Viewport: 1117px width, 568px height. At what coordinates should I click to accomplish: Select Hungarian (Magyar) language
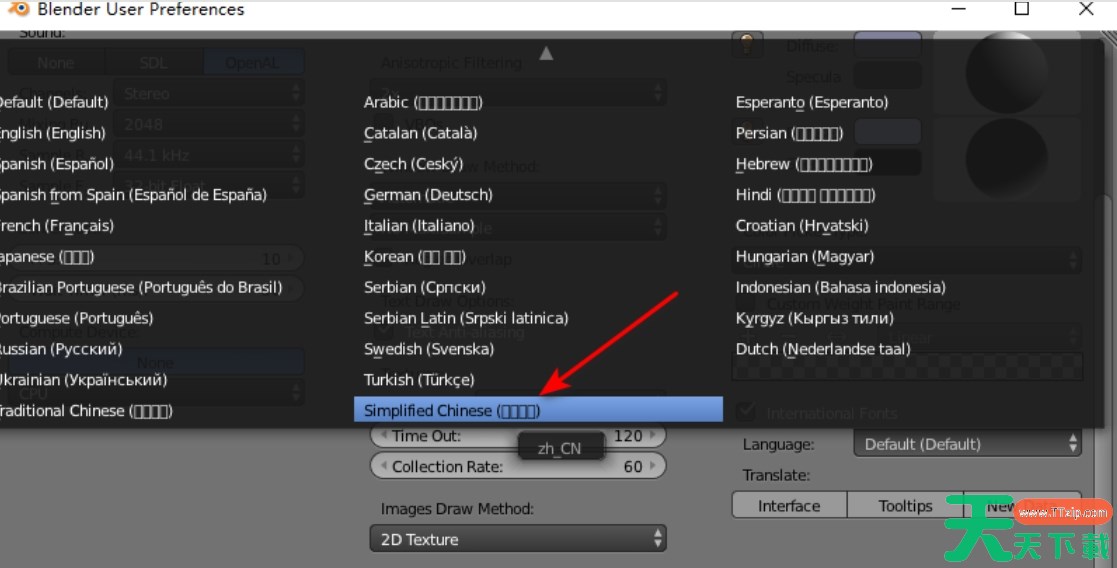pyautogui.click(x=804, y=257)
